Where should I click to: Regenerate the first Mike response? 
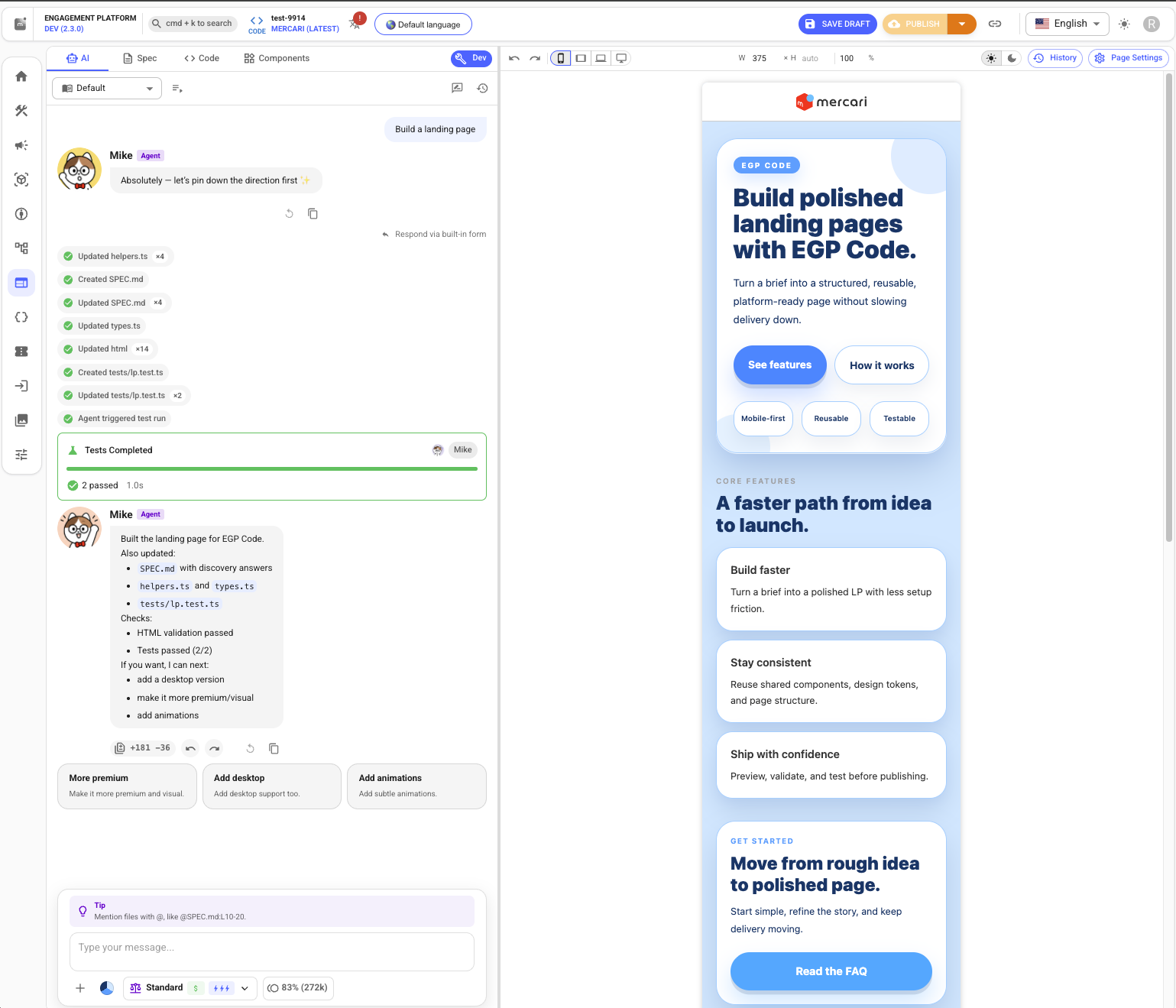click(289, 213)
